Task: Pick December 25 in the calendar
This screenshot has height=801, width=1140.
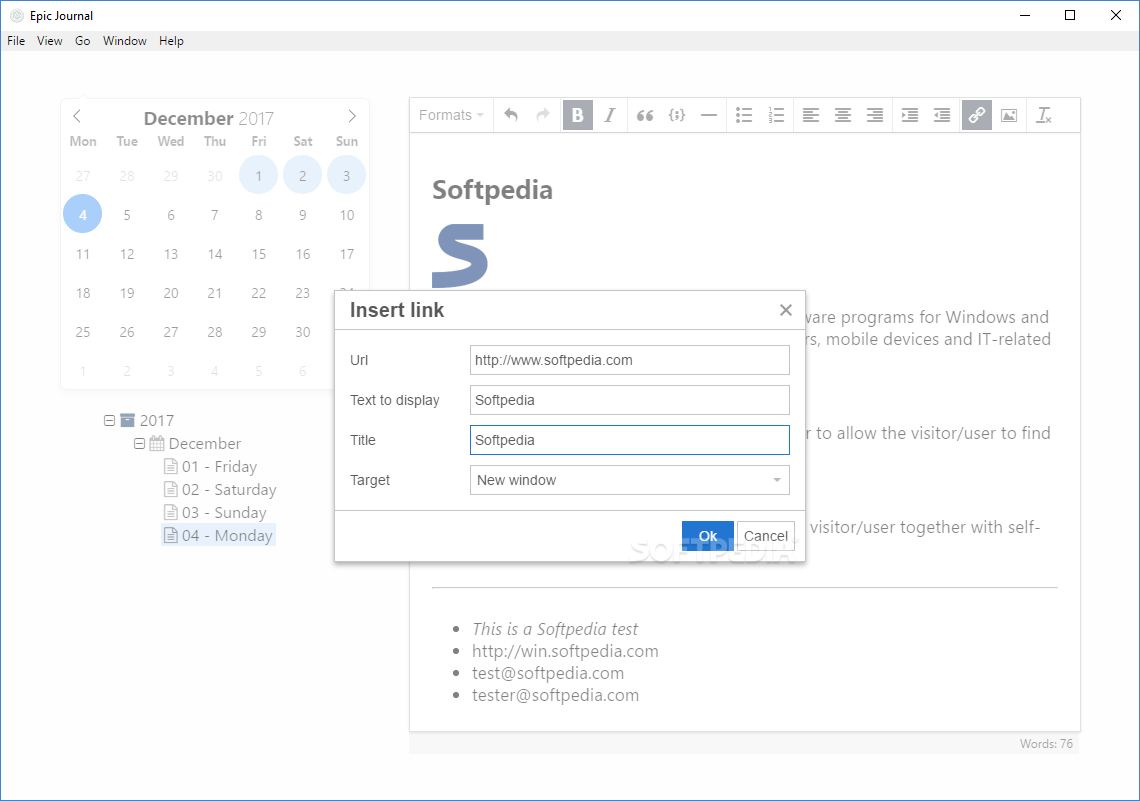Action: [x=83, y=332]
